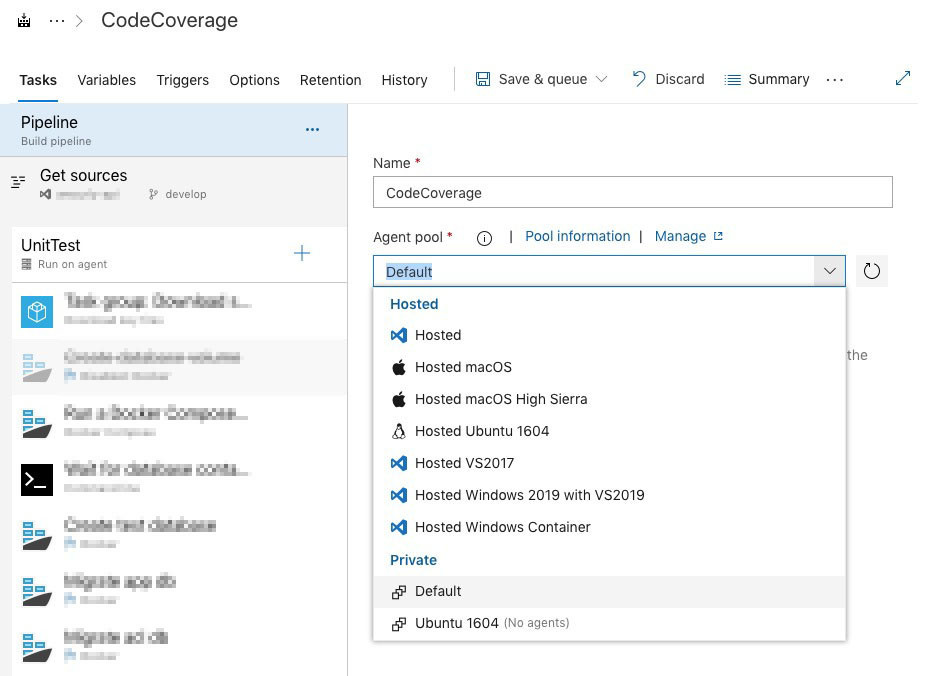Screen dimensions: 932x676
Task: Show Agent pool info tooltip icon
Action: click(484, 238)
